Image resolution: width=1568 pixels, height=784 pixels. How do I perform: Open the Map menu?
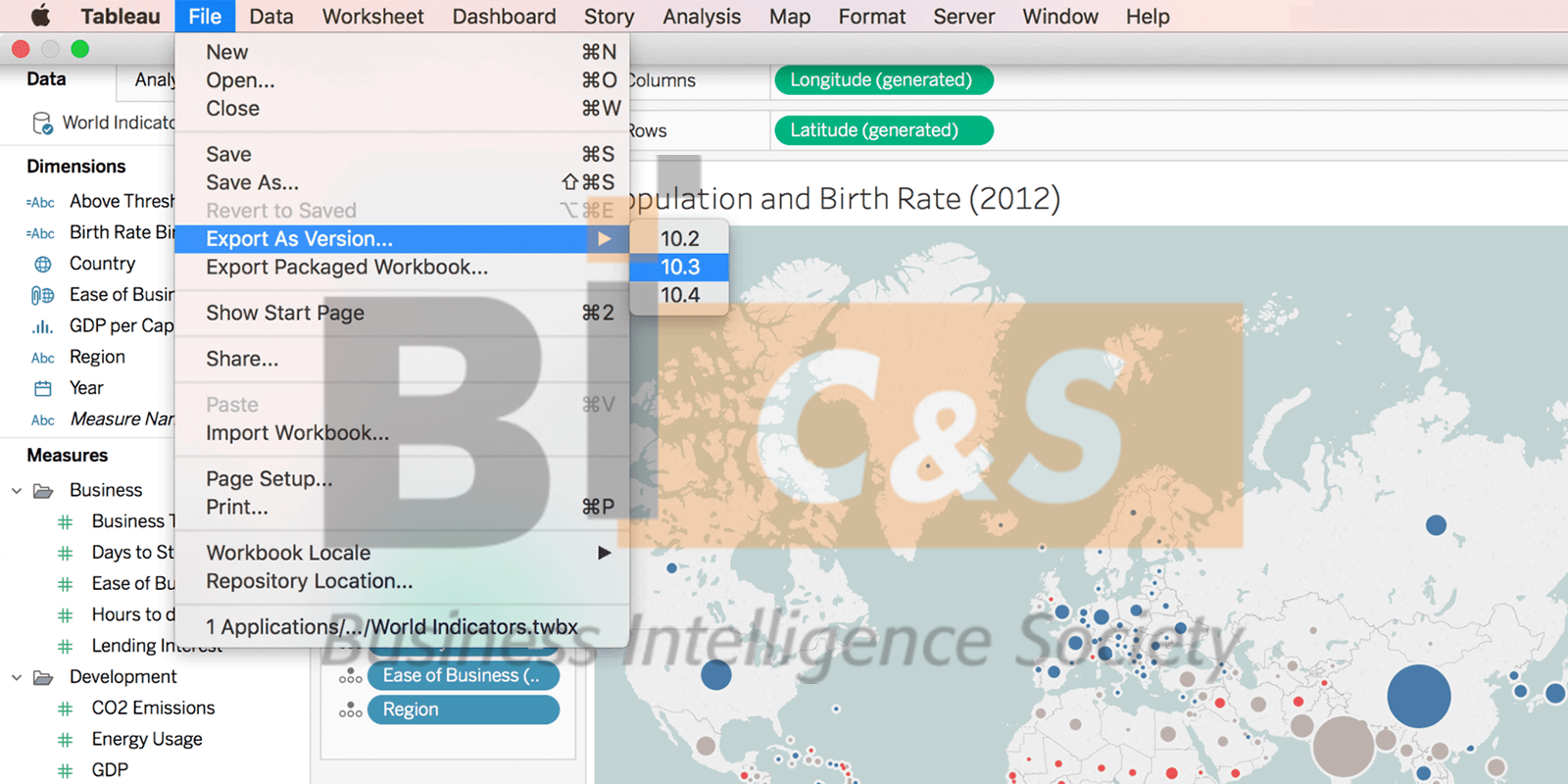coord(790,17)
